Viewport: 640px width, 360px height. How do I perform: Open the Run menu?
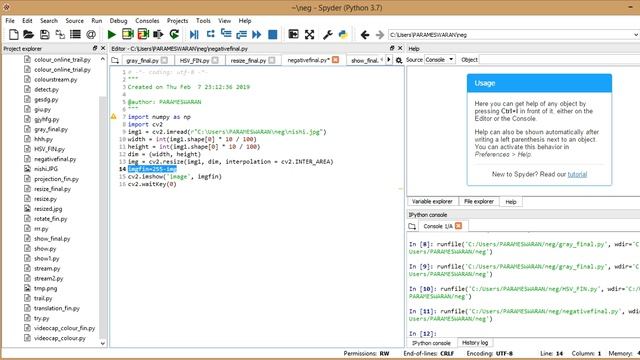(x=97, y=20)
